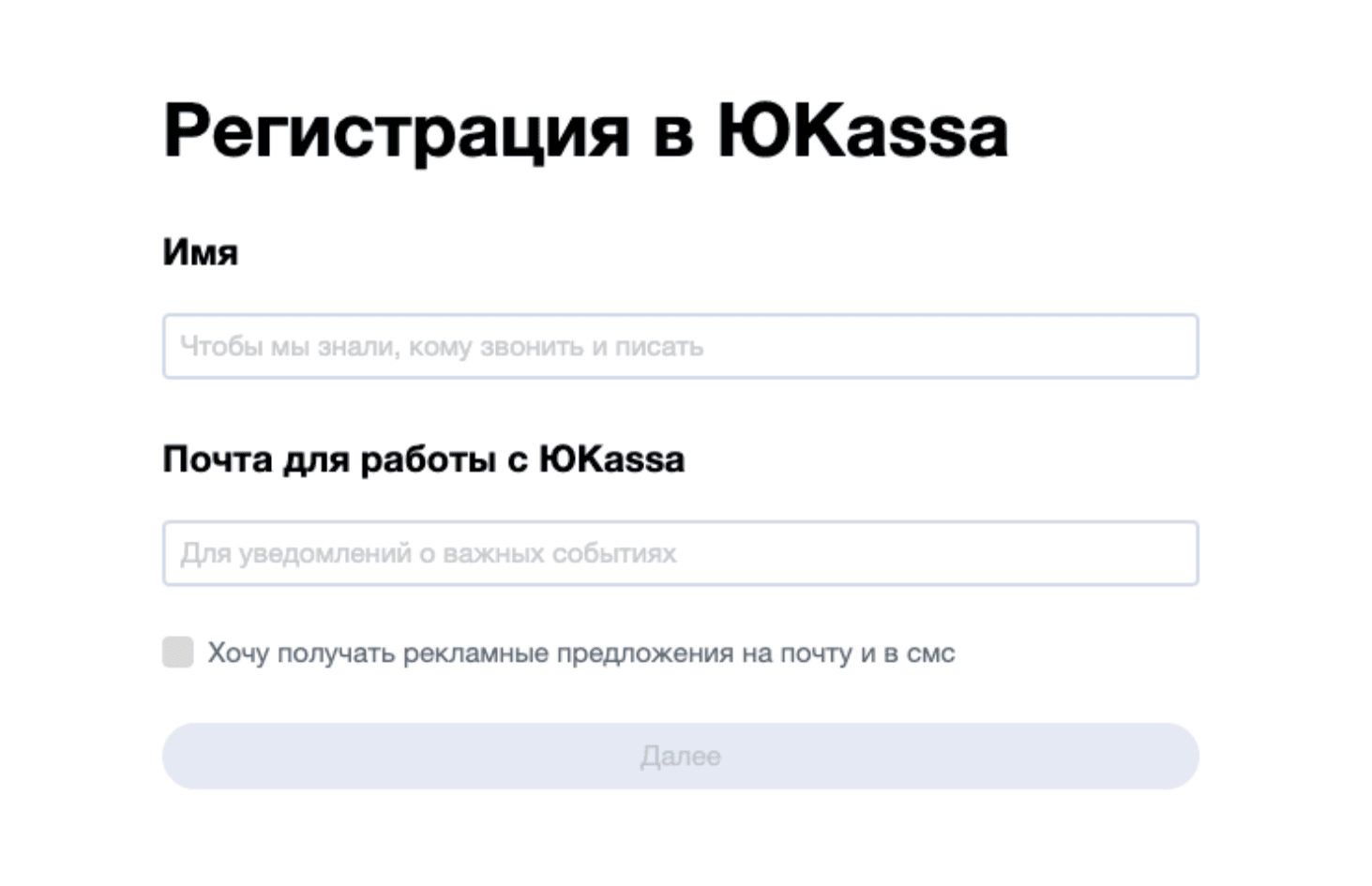Click placeholder 'Для уведомлений о важных событиях'
The image size is (1372, 886).
[x=428, y=553]
